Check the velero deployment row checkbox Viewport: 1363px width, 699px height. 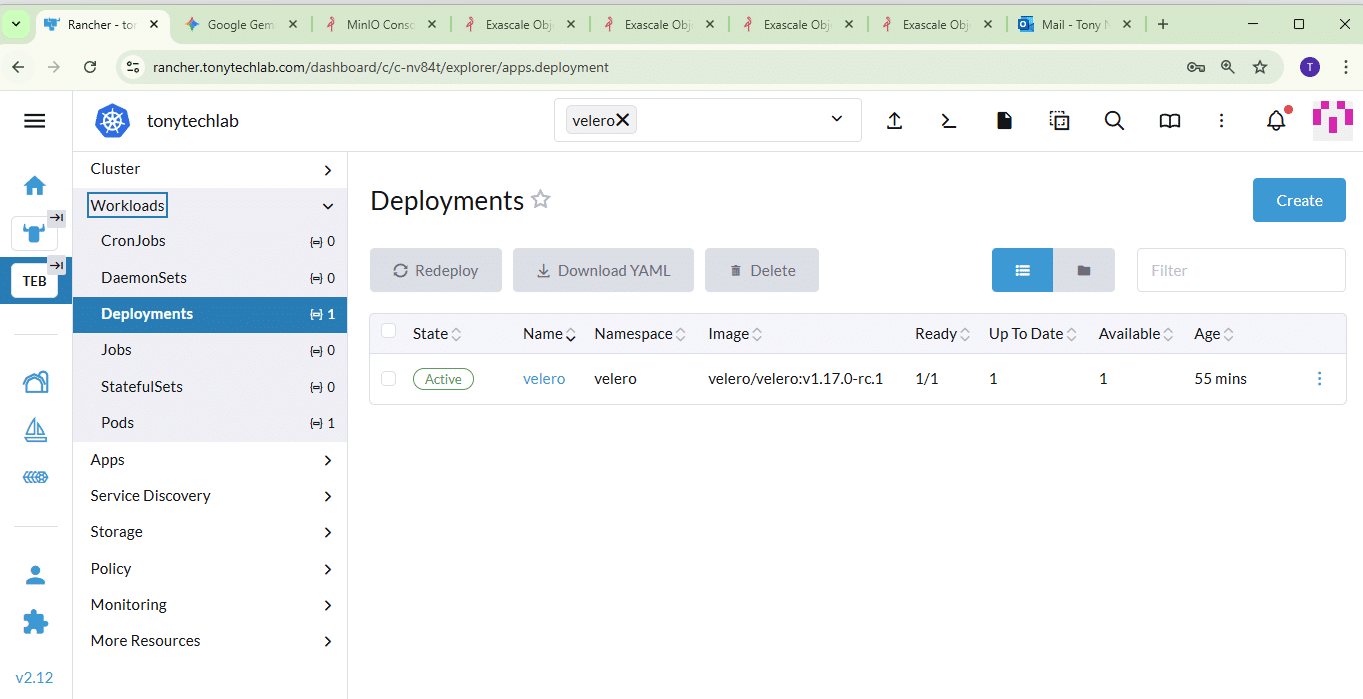point(389,379)
